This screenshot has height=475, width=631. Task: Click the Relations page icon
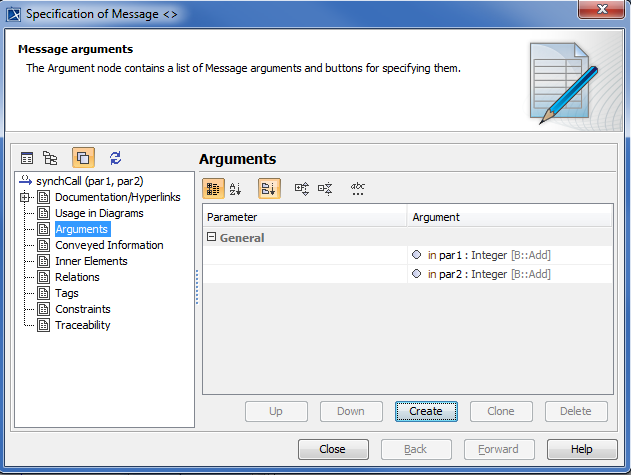(x=43, y=277)
